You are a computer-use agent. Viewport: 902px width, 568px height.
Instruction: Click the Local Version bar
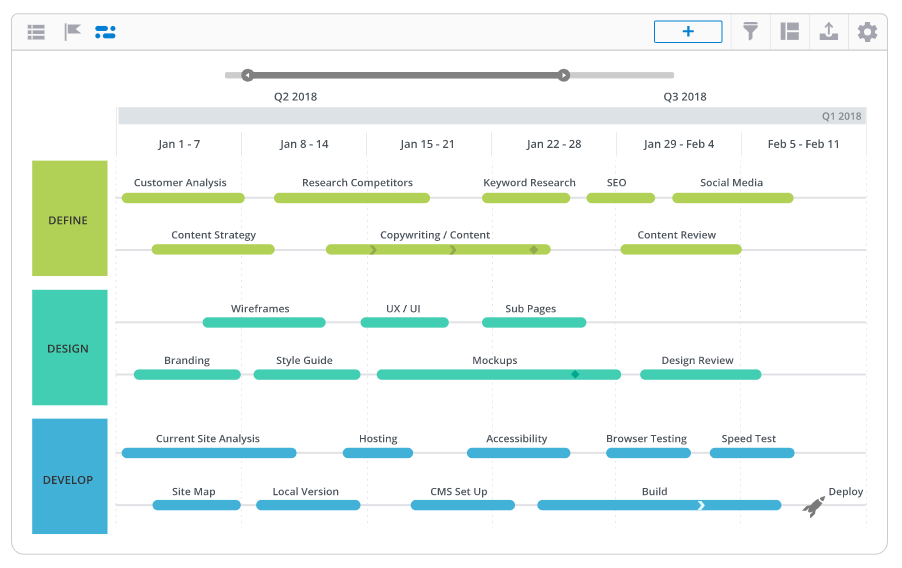click(308, 505)
